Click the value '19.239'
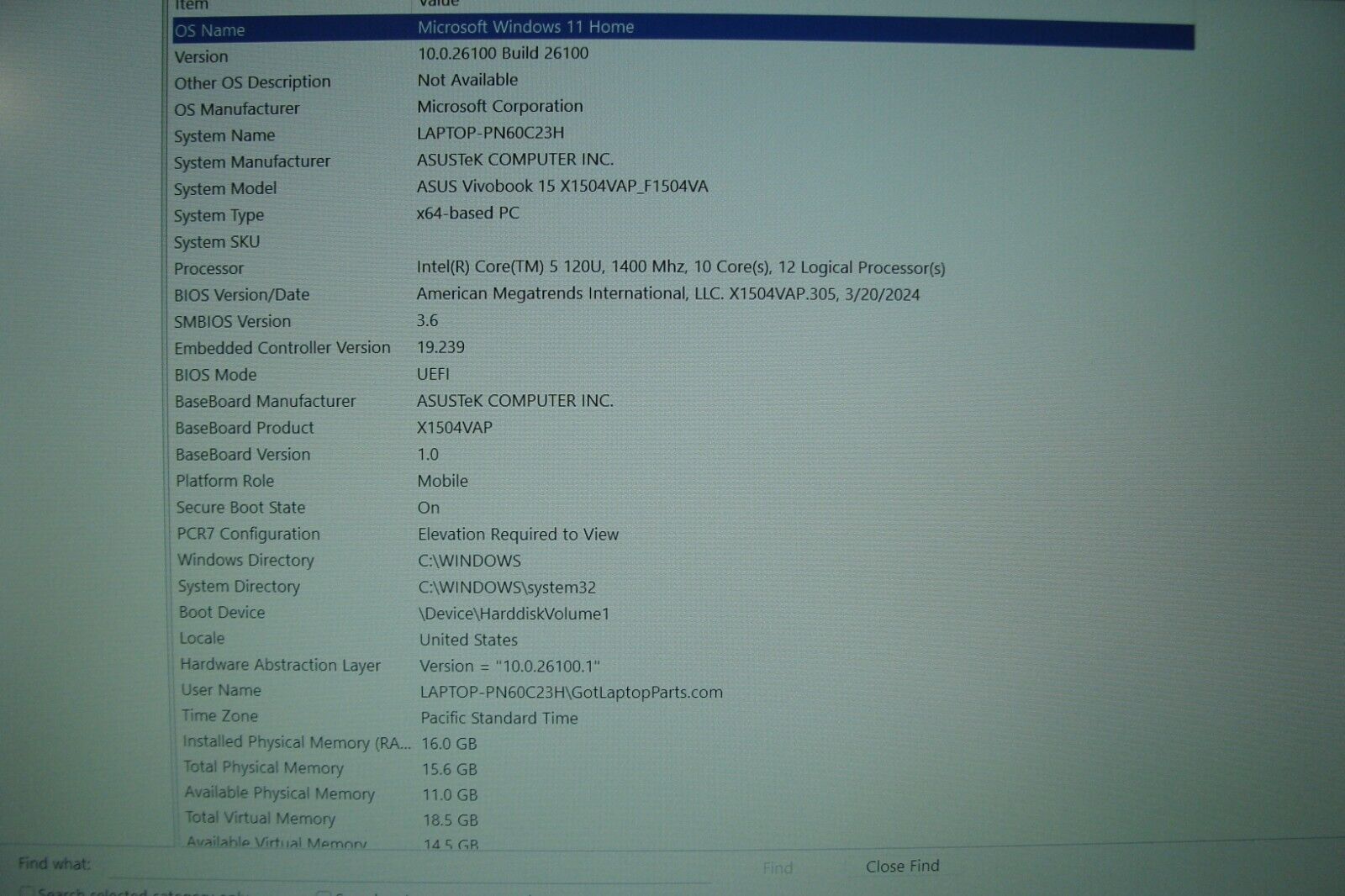The image size is (1345, 896). click(x=440, y=347)
